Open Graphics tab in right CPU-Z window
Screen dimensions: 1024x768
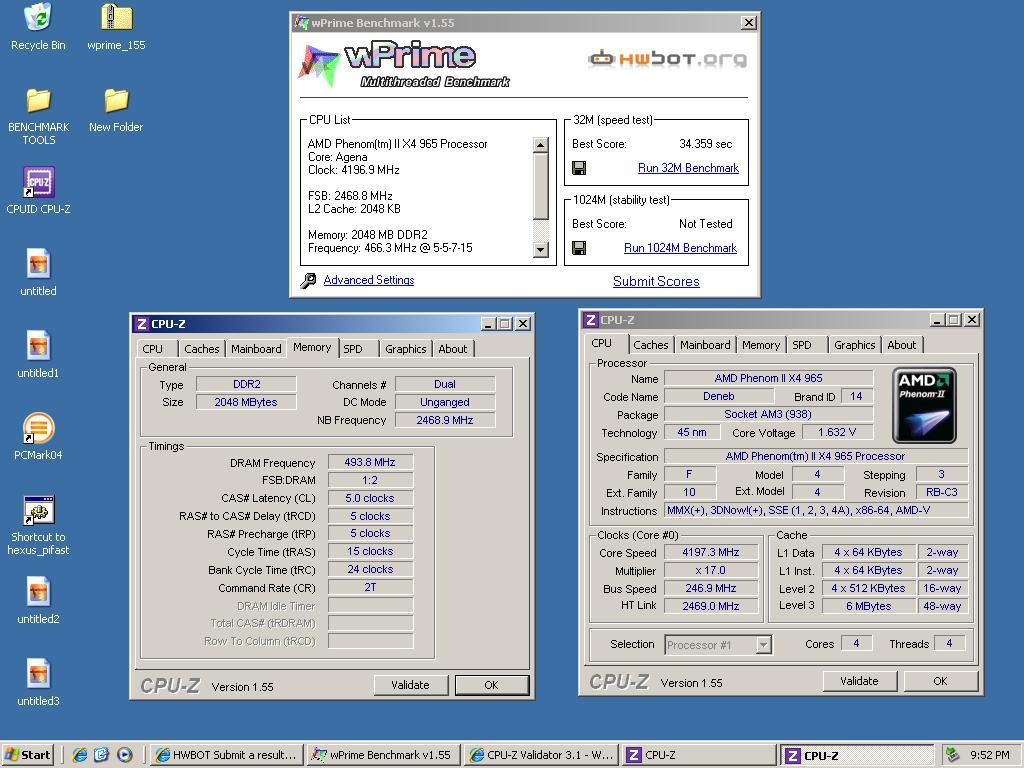pyautogui.click(x=854, y=345)
